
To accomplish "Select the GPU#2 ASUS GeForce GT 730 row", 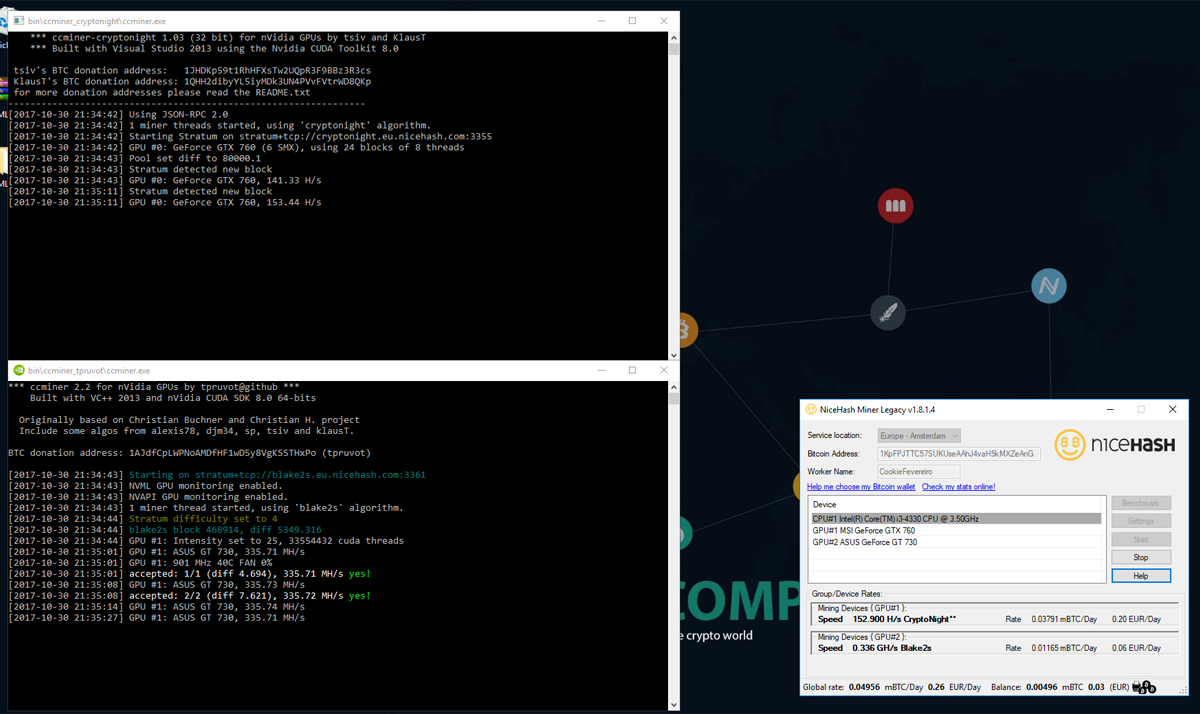I will click(x=956, y=542).
